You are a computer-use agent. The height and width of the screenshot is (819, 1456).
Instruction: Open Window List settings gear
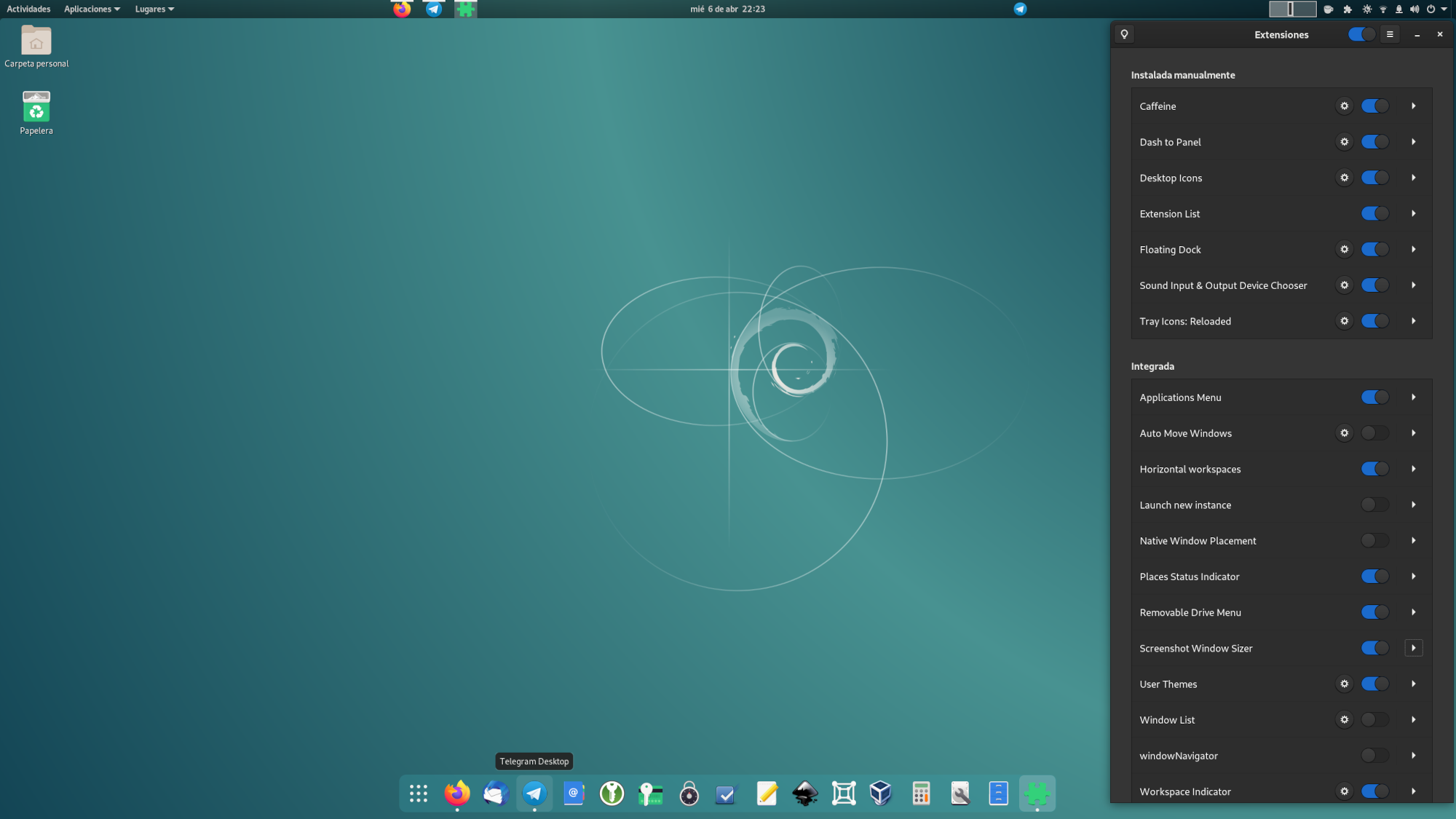click(x=1345, y=720)
